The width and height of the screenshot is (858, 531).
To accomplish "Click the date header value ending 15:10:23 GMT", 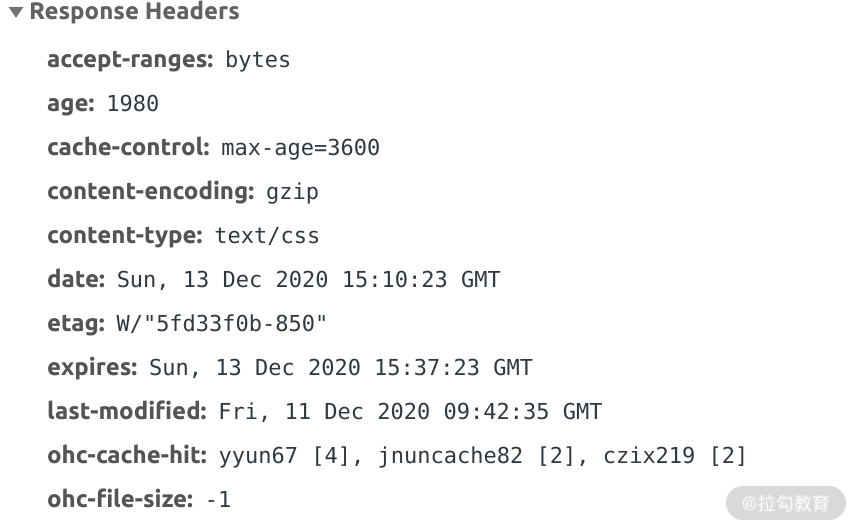I will (x=309, y=280).
